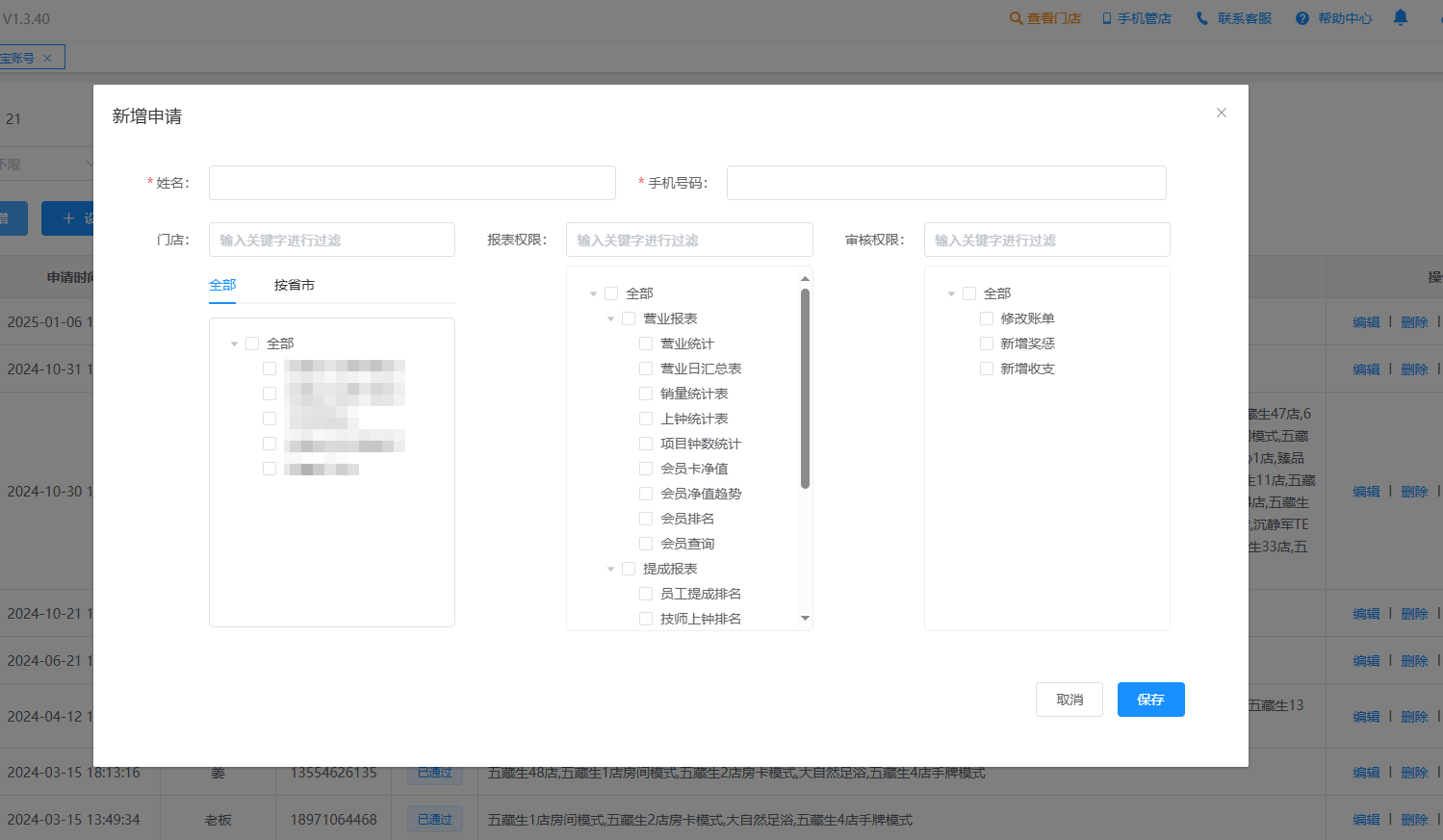Open 手机管店 phone icon
1443x840 pixels.
click(1107, 18)
